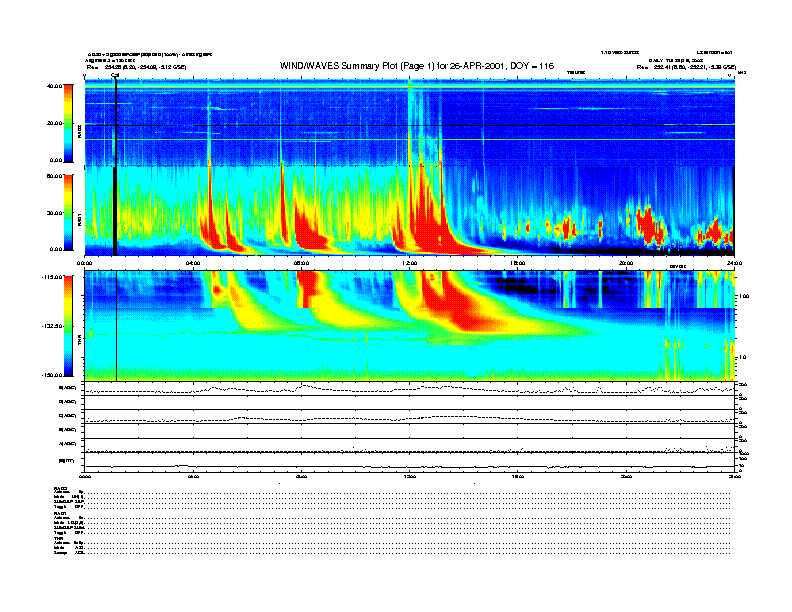792x612 pixels.
Task: Click 16:00 label below the RAD1 spectrogram
Action: pos(518,263)
